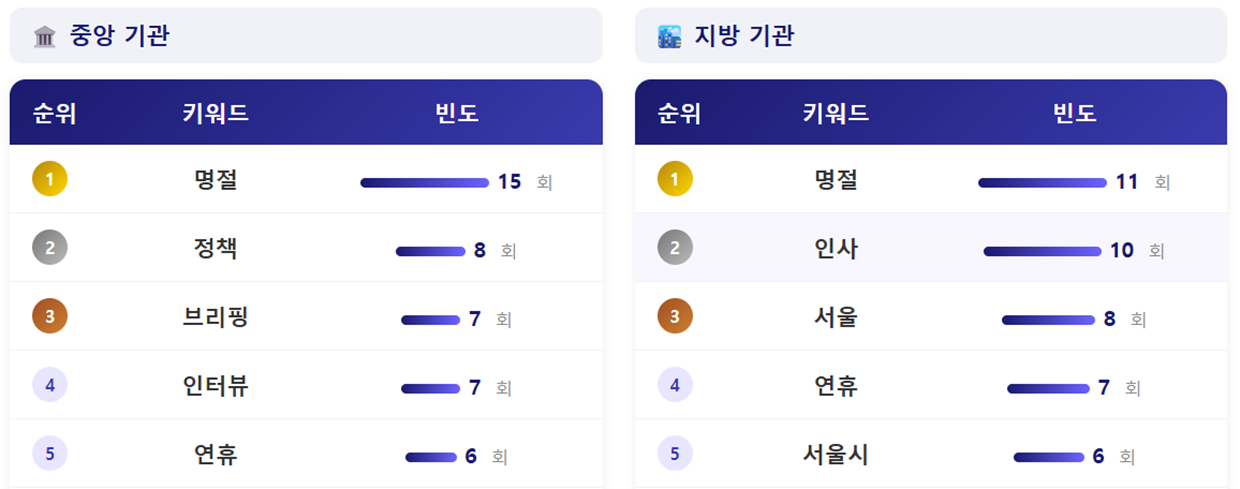Click gold rank 1 badge in 지방 기관
This screenshot has height=489, width=1240.
pyautogui.click(x=675, y=179)
